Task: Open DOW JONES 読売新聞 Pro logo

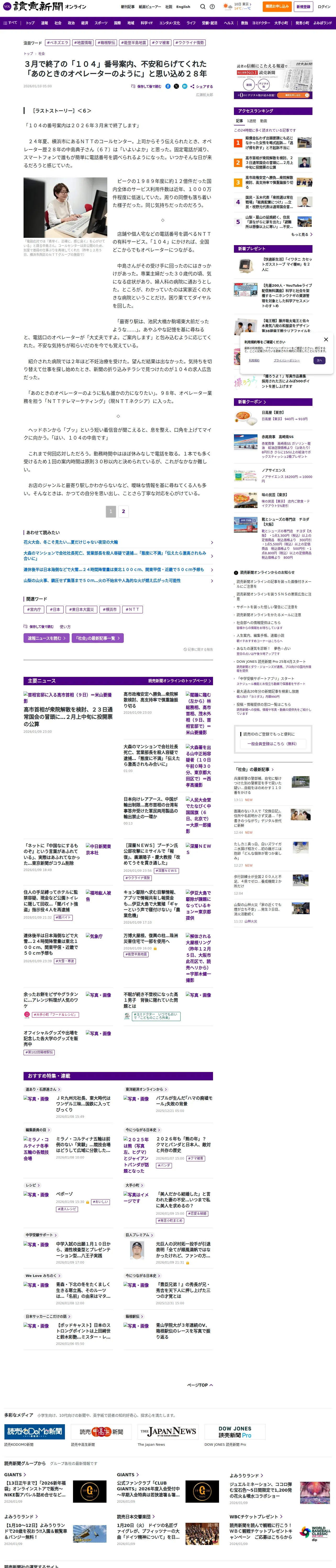Action: point(234,1432)
